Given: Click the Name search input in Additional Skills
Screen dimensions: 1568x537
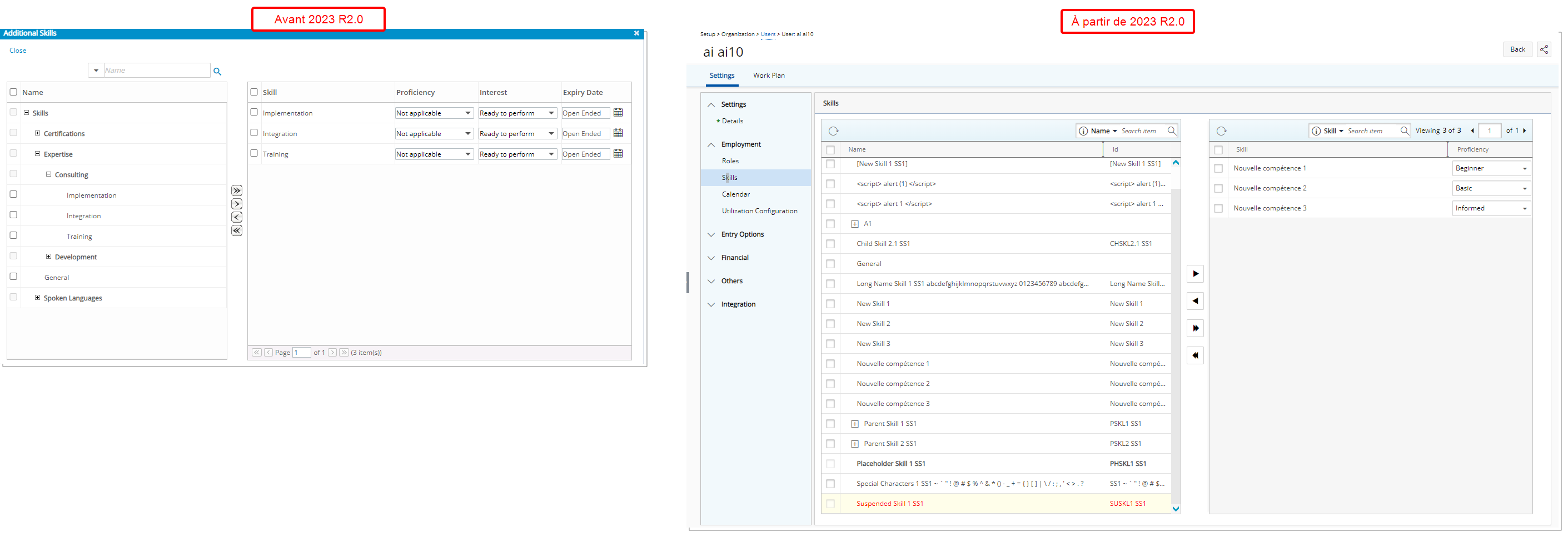Looking at the screenshot, I should [x=156, y=71].
